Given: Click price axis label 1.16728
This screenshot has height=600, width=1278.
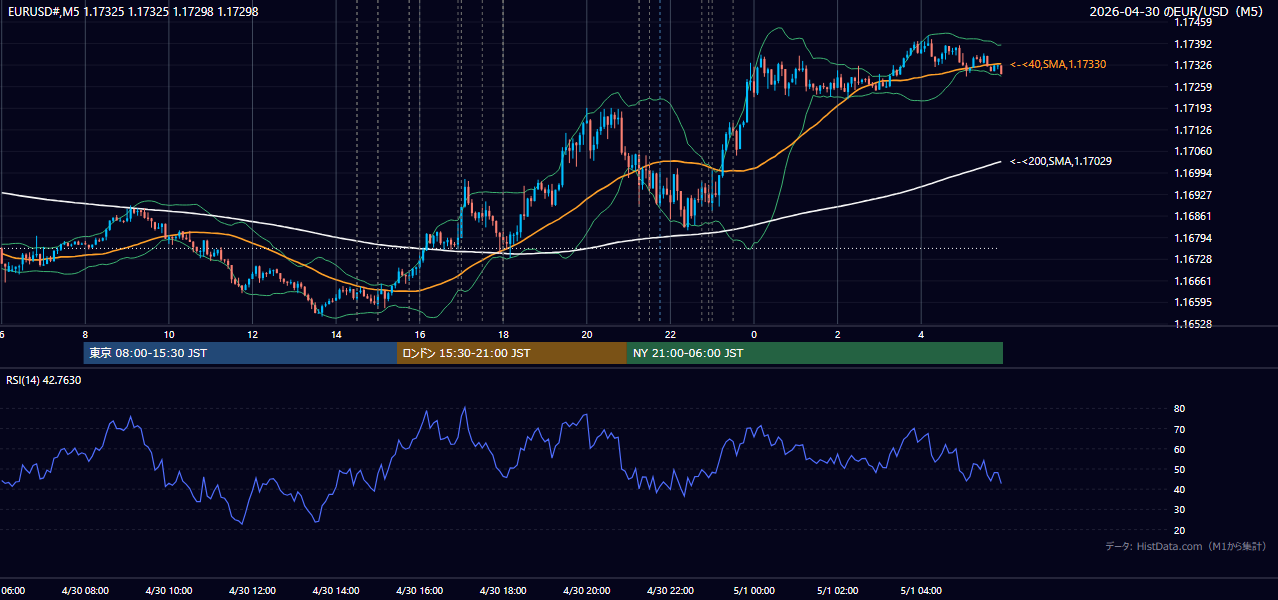Looking at the screenshot, I should point(1193,259).
